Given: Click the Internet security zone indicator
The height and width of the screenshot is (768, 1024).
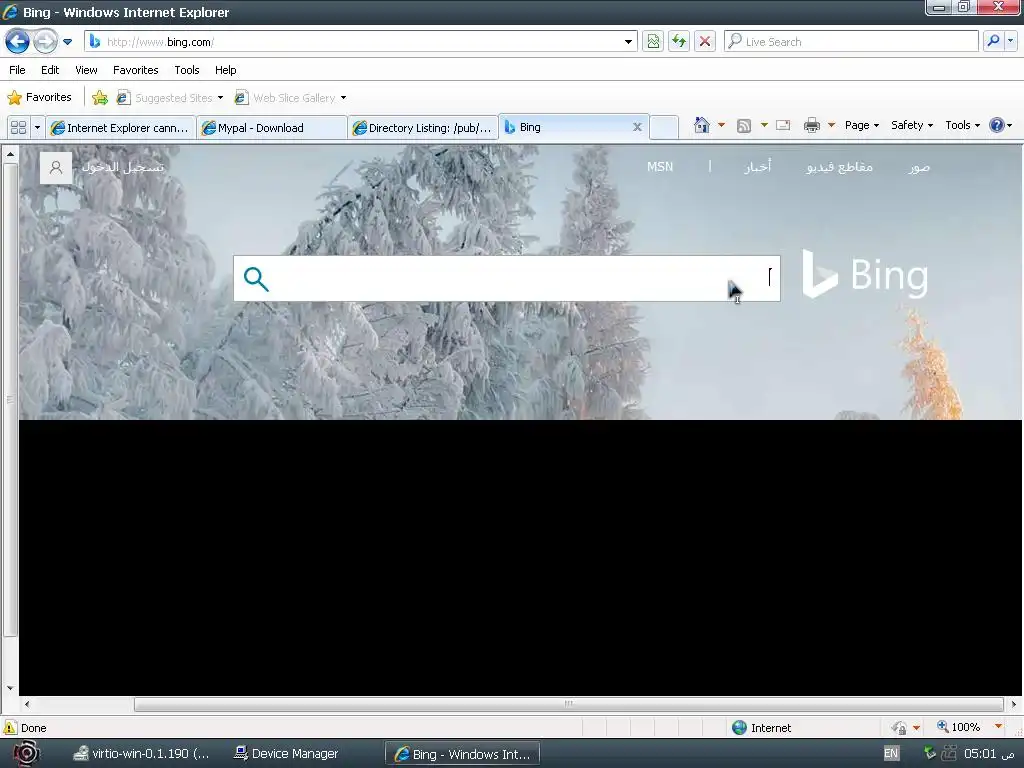Looking at the screenshot, I should 761,728.
